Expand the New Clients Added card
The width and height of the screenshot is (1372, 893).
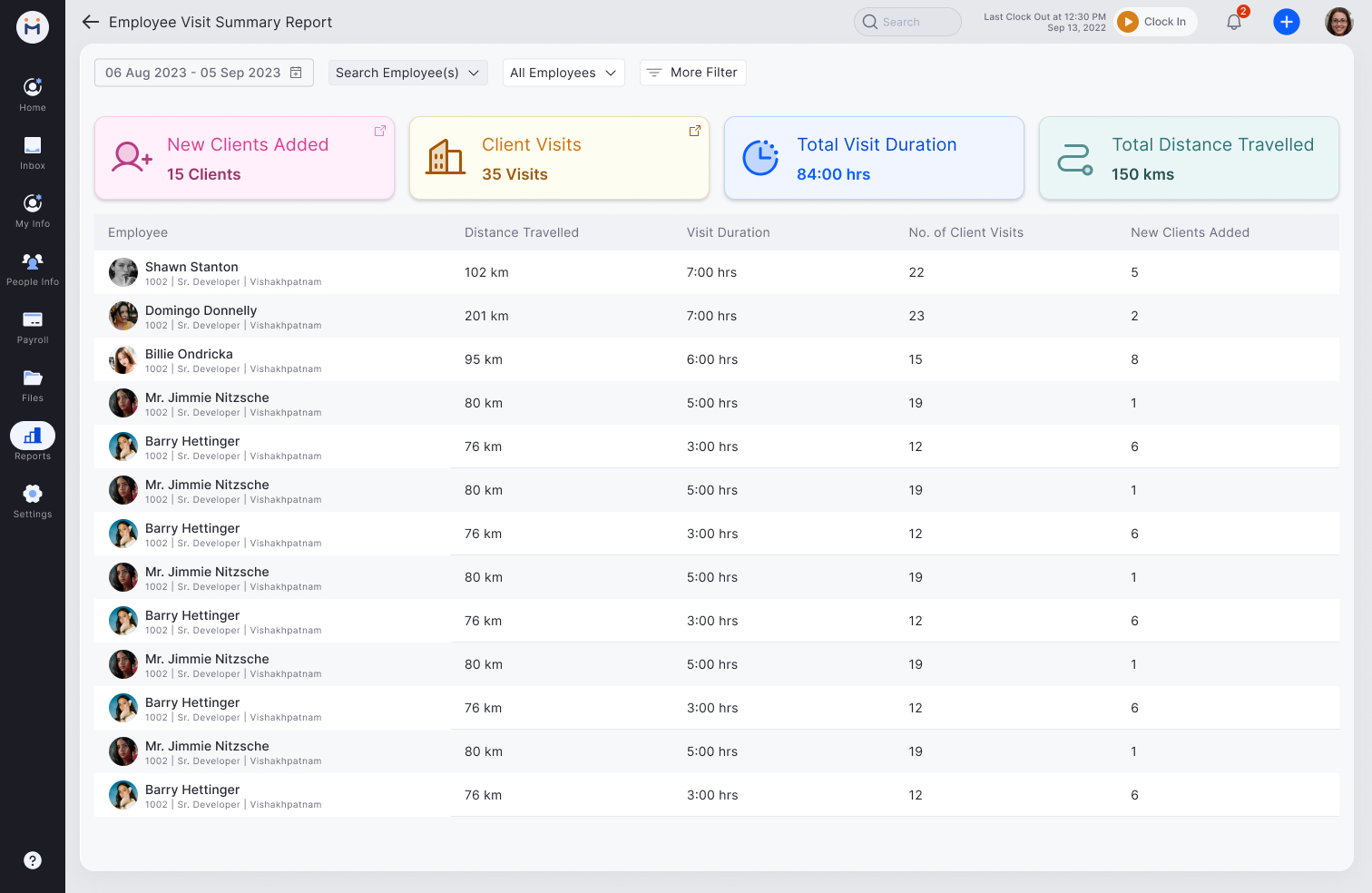click(380, 130)
